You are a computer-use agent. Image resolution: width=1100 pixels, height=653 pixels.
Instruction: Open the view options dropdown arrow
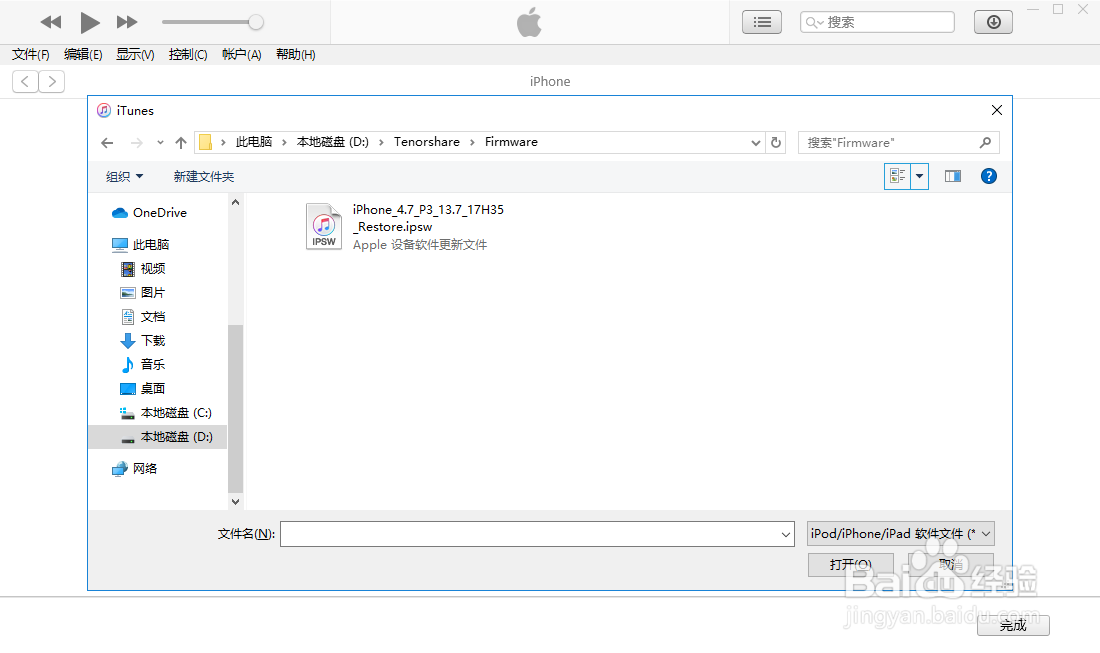tap(920, 177)
